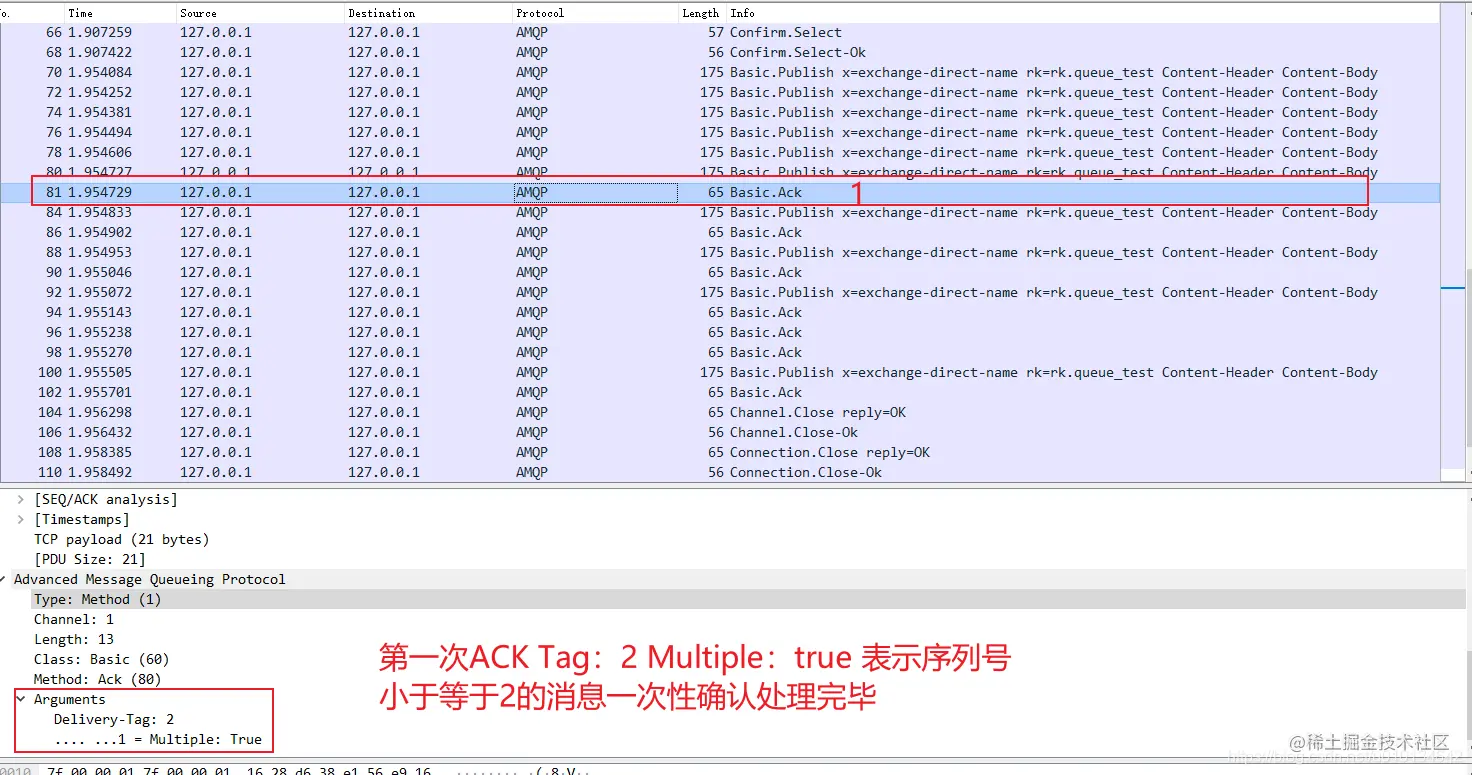Select packet 92 Basic.Publish row
1472x775 pixels.
click(x=720, y=292)
